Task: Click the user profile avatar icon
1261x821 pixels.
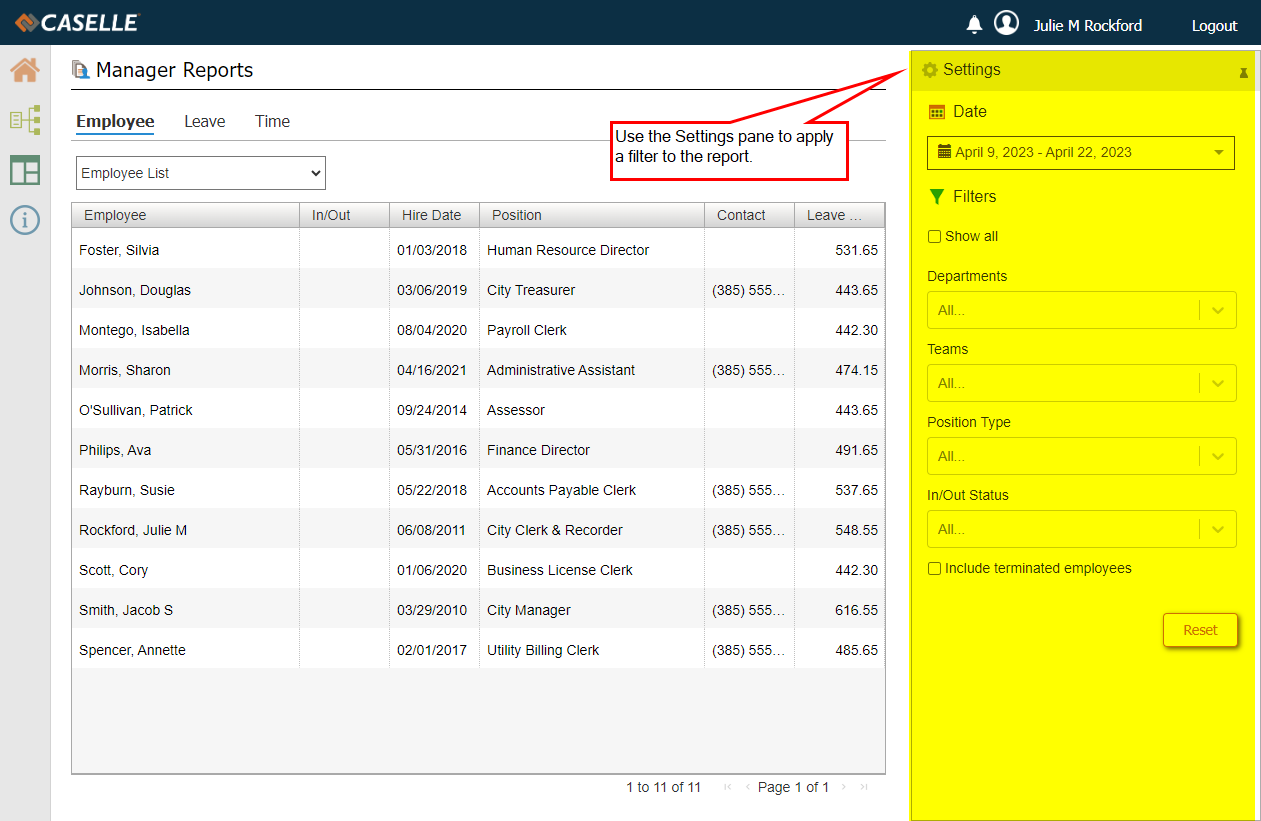Action: click(x=1006, y=24)
